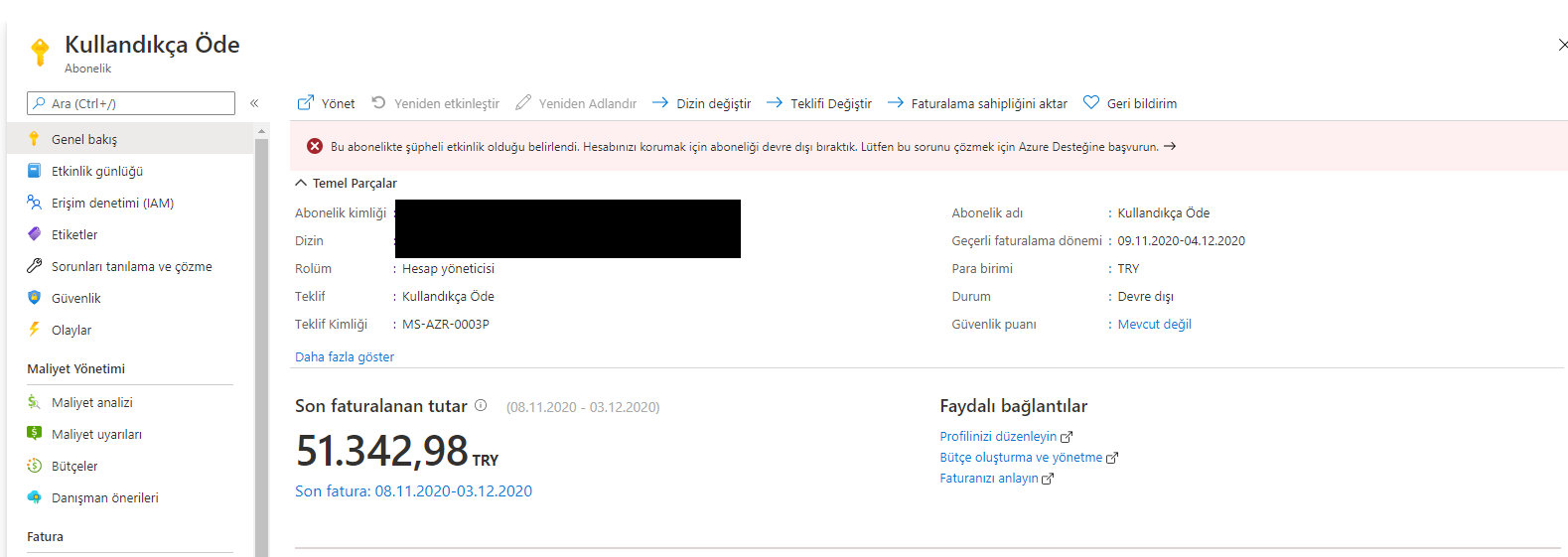Click the 09.11.2020-04.12.2020 billing period

click(1181, 240)
